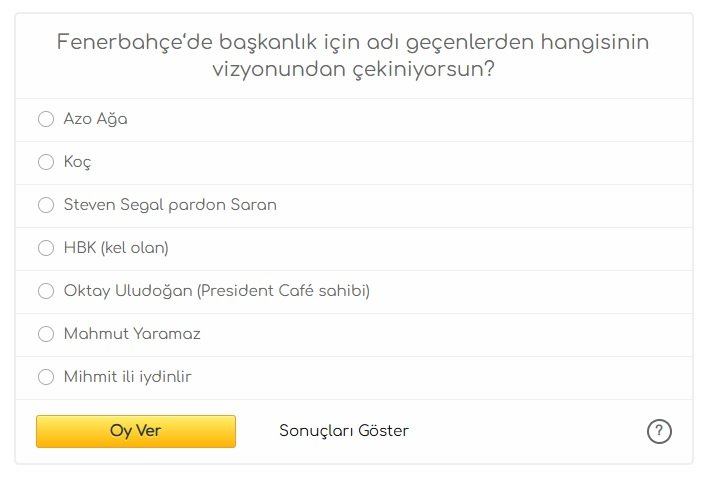
Task: Select the Mahmut Yaramaz radio button
Action: coord(45,334)
